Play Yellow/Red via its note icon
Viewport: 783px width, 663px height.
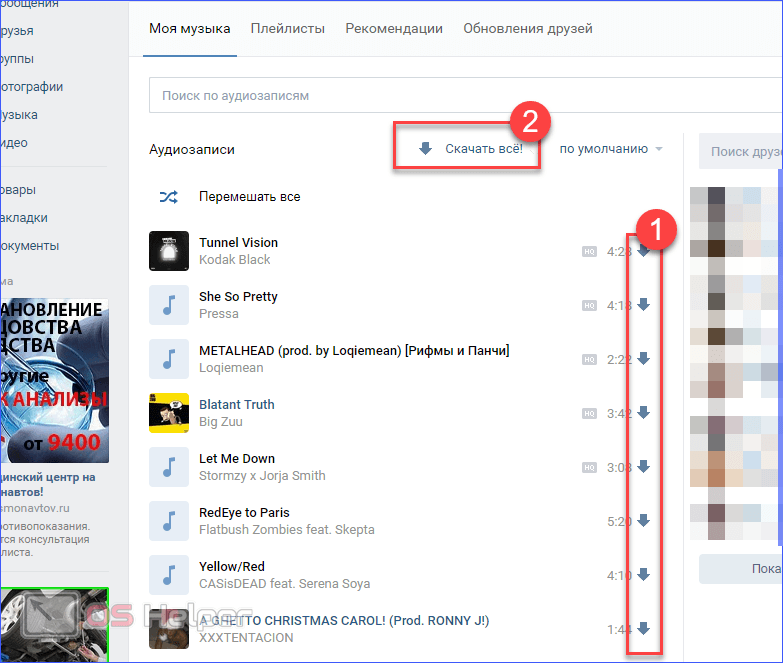tap(169, 575)
